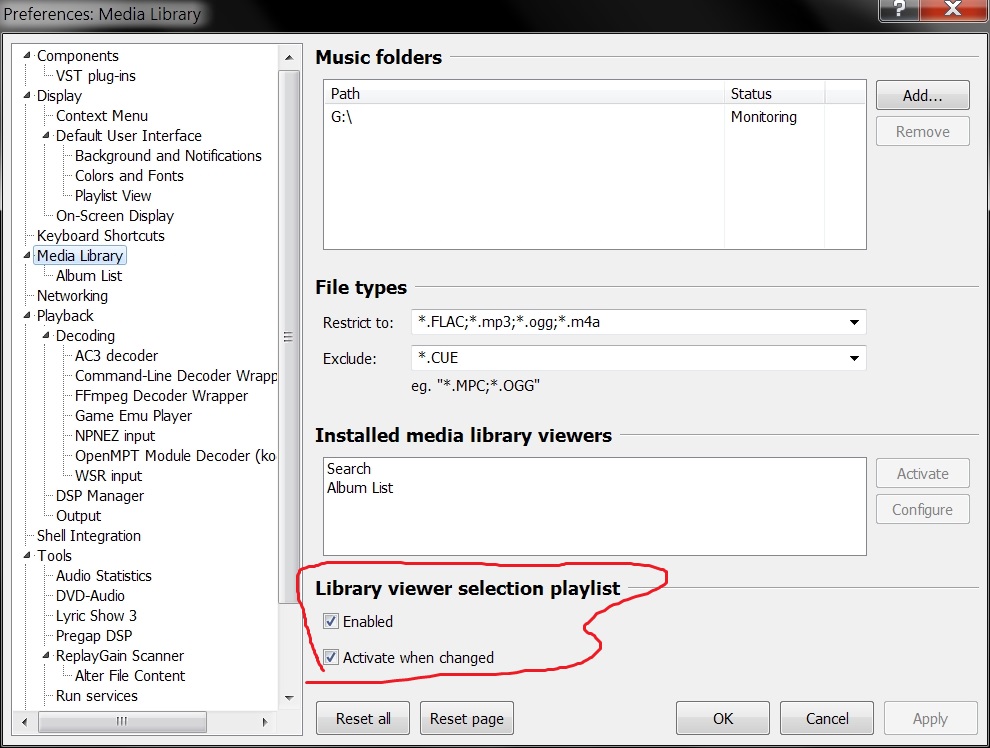Select Search in media library viewers
Image resolution: width=990 pixels, height=748 pixels.
pyautogui.click(x=349, y=469)
